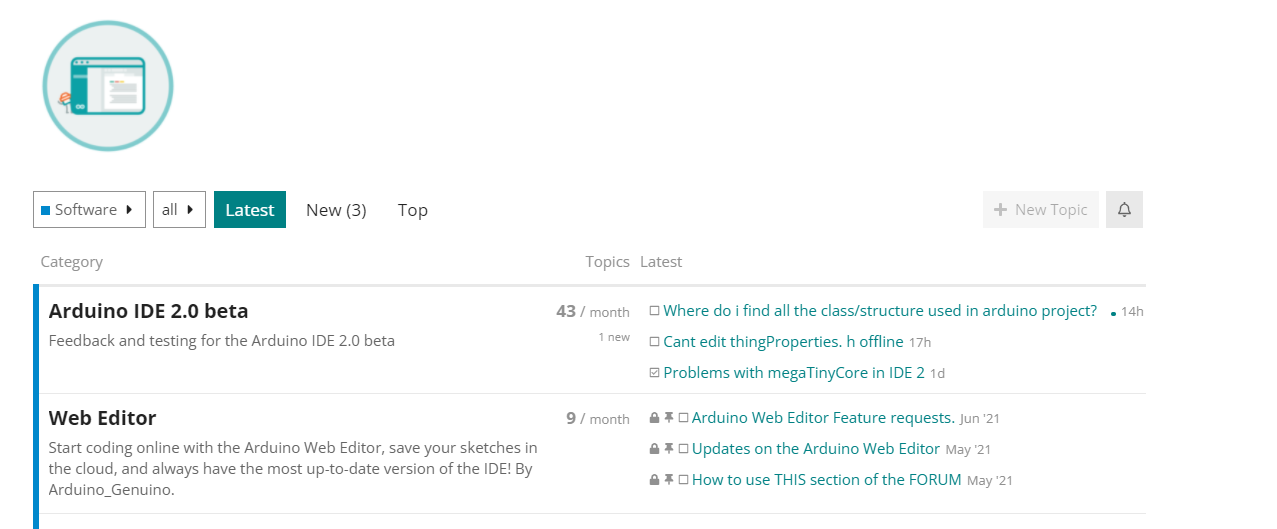Expand the 'all' subcategory dropdown
Screen dimensions: 1277x529
(179, 210)
